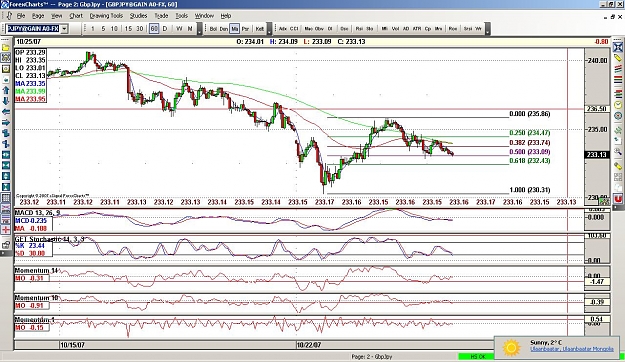Viewport: 625px width, 362px height.
Task: Click the horizontal compress chart icon
Action: 6,165
